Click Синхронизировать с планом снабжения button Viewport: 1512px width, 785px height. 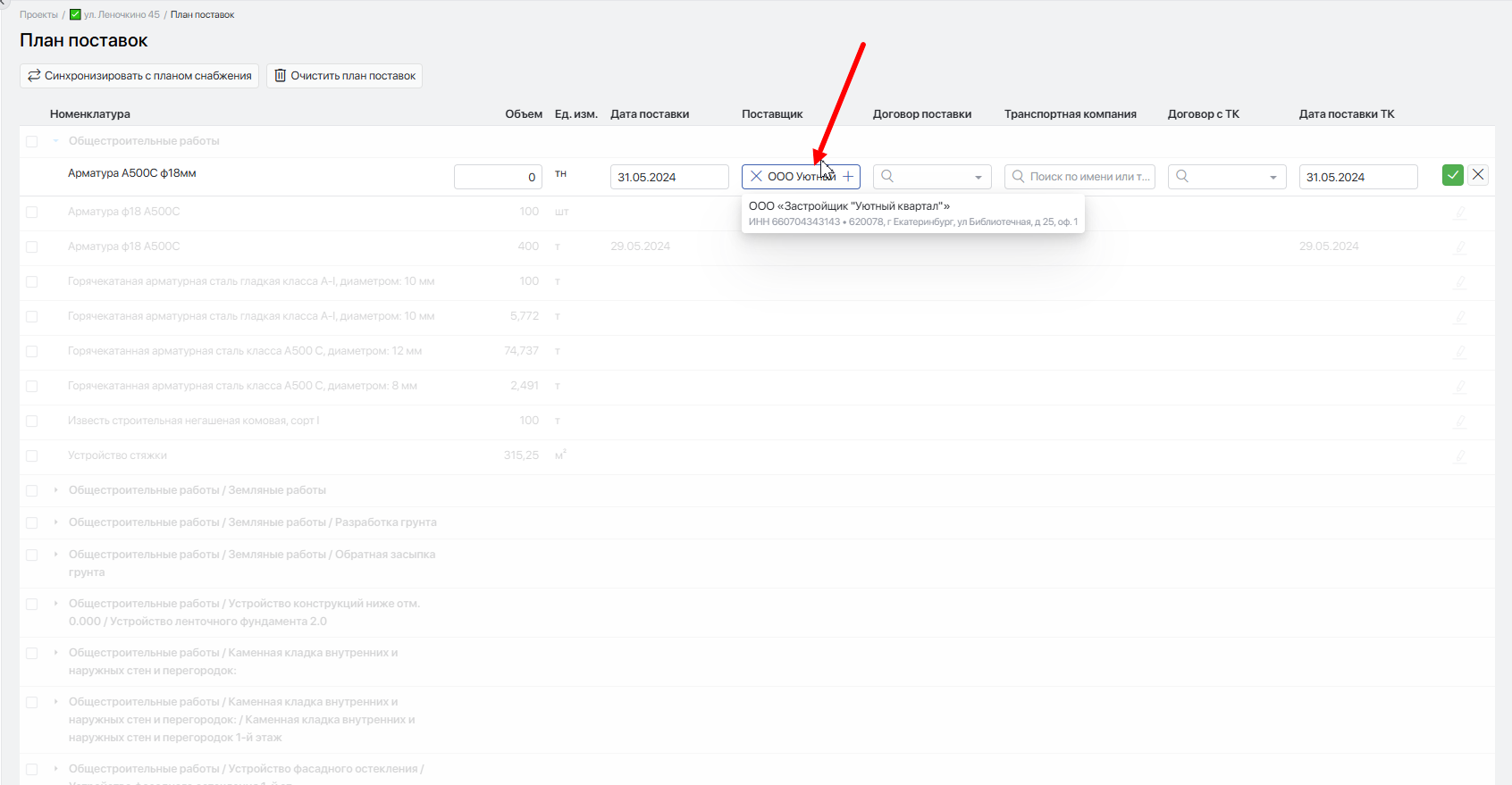click(139, 76)
